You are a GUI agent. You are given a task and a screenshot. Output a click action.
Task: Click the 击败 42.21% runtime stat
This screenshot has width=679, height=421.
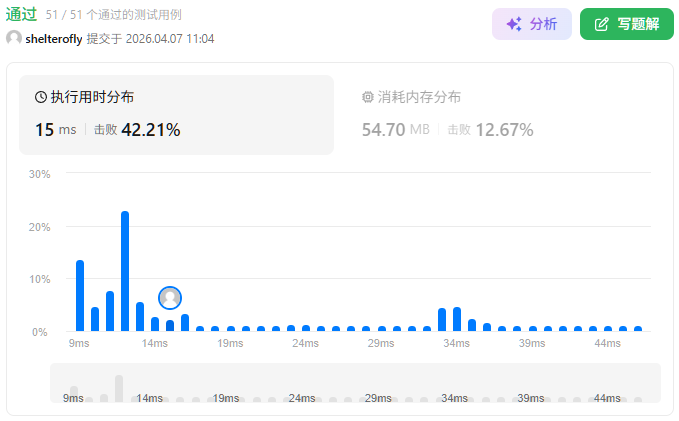pos(137,129)
